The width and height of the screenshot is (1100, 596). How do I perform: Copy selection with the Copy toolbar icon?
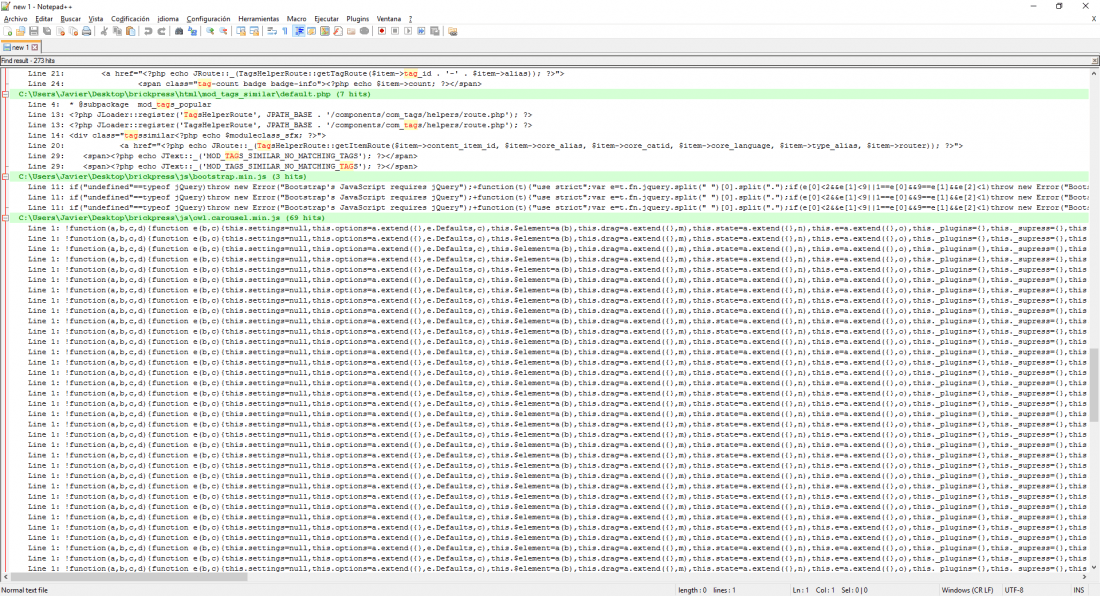(x=117, y=31)
